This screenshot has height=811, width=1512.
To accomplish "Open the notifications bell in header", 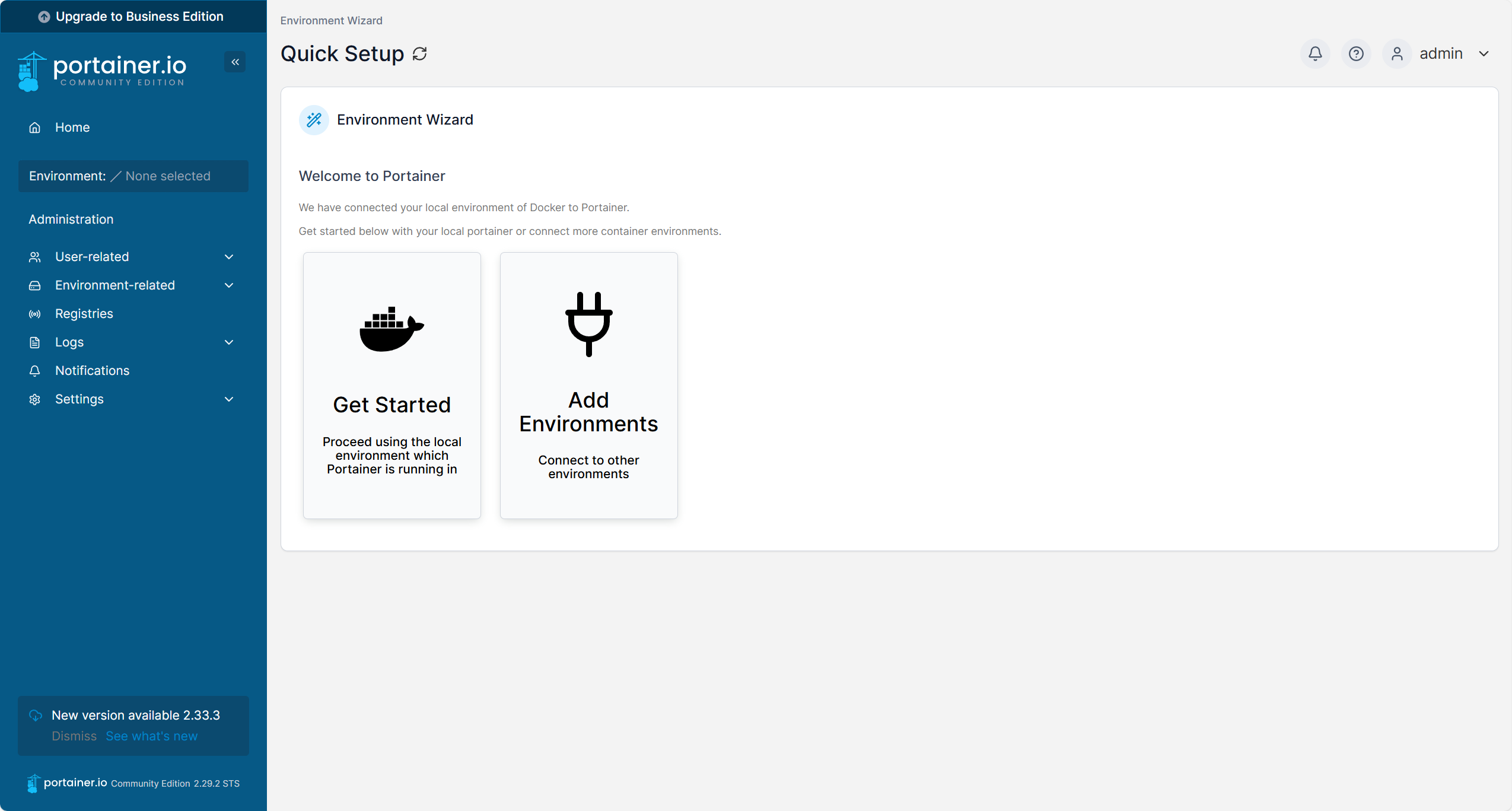I will [x=1315, y=54].
